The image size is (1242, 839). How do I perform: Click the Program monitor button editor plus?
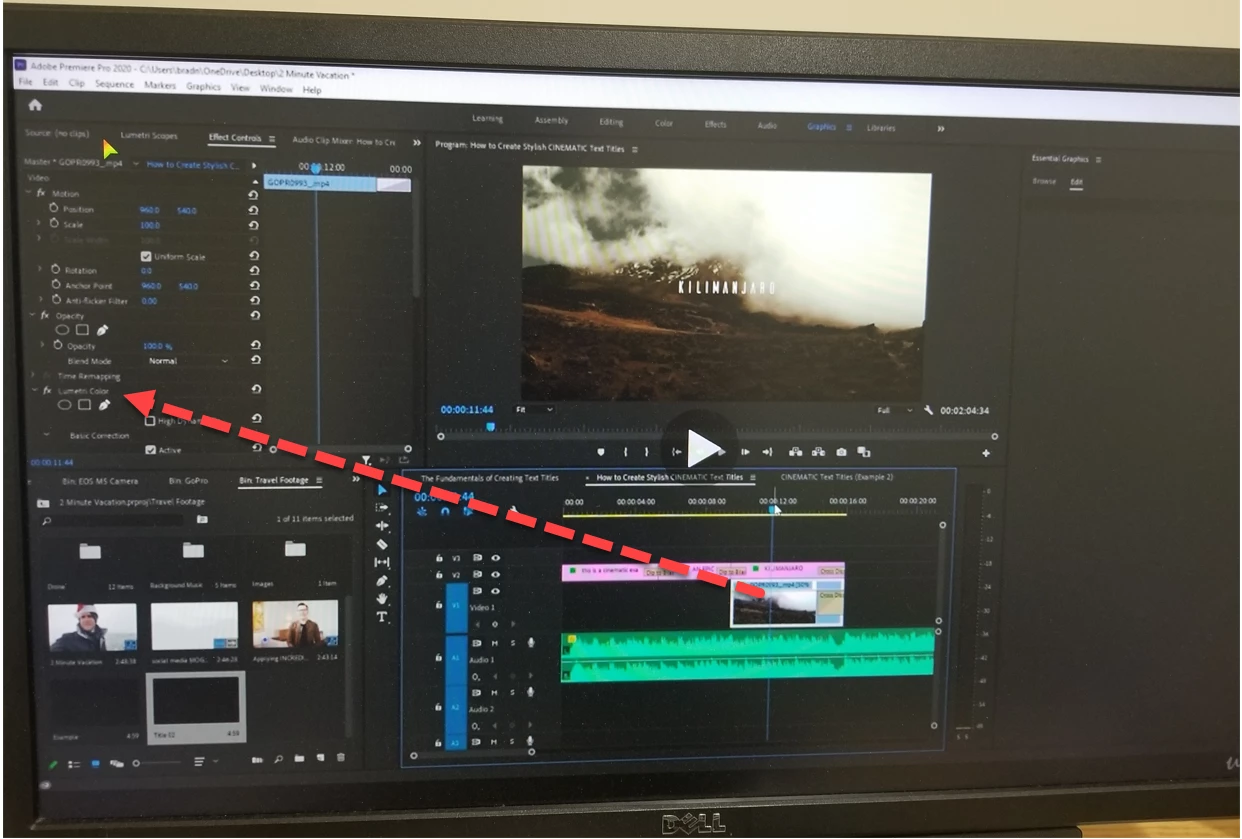click(x=986, y=454)
